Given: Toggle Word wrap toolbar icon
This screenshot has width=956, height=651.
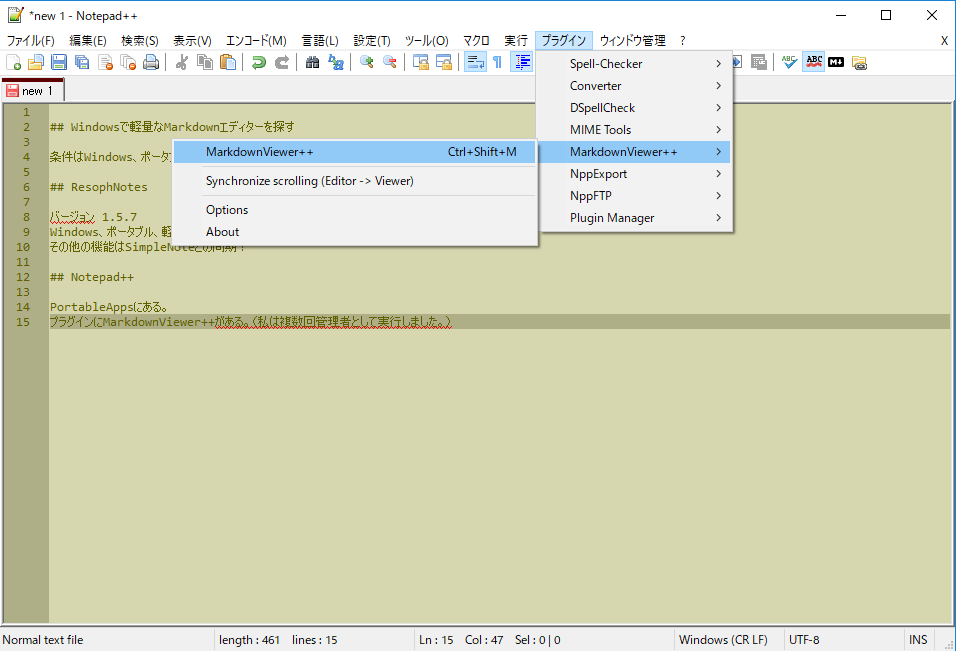Looking at the screenshot, I should (475, 62).
